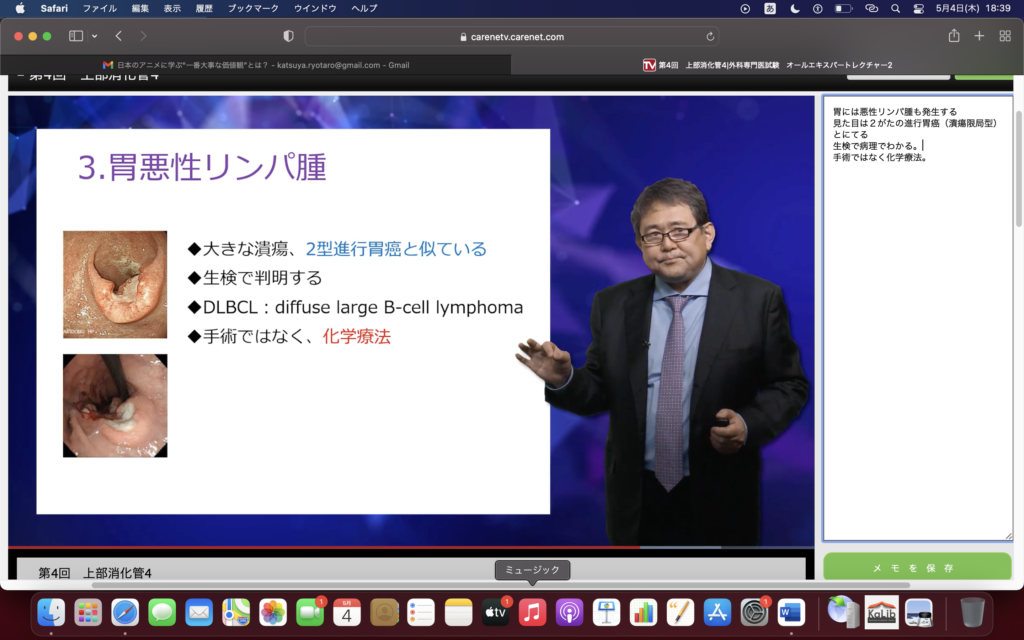Image resolution: width=1024 pixels, height=640 pixels.
Task: Open a new tab with plus icon
Action: (x=979, y=36)
